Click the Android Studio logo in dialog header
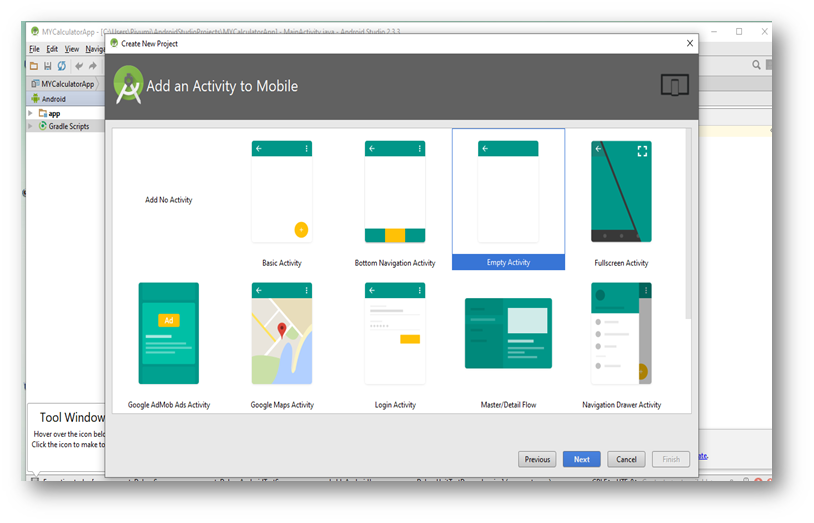The width and height of the screenshot is (814, 523). click(128, 85)
